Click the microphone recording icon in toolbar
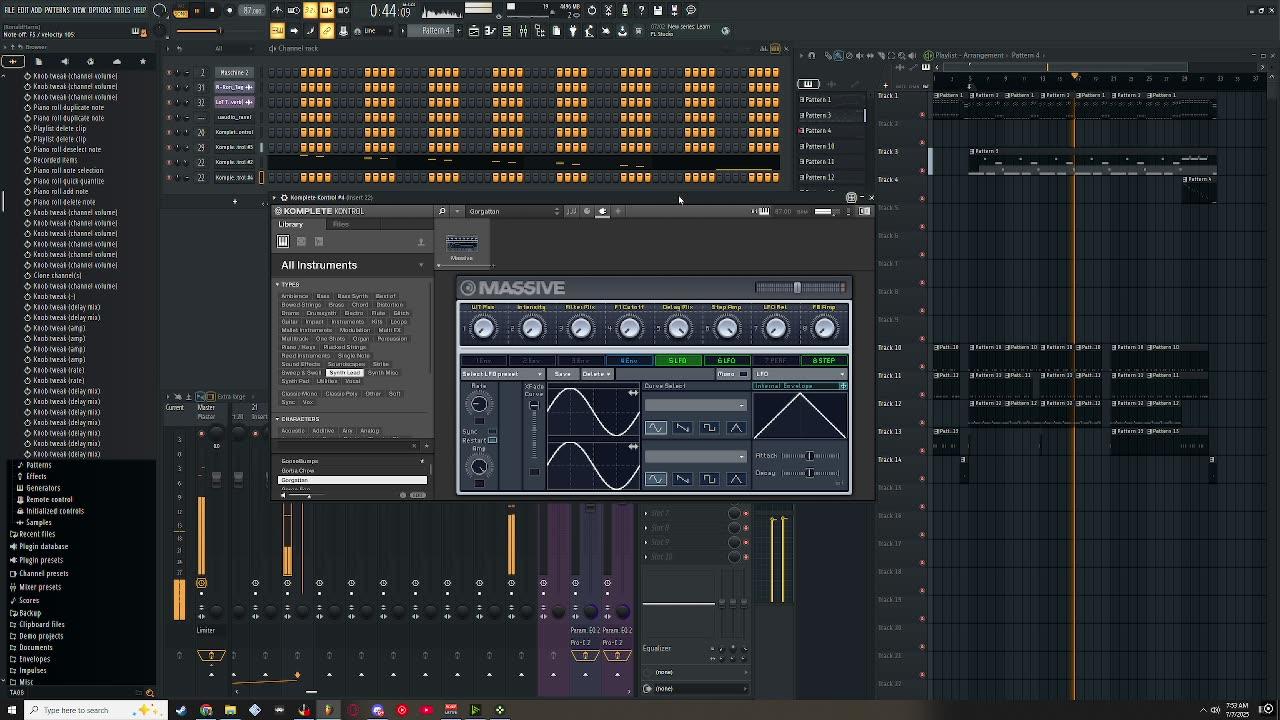The width and height of the screenshot is (1280, 720). (x=625, y=10)
